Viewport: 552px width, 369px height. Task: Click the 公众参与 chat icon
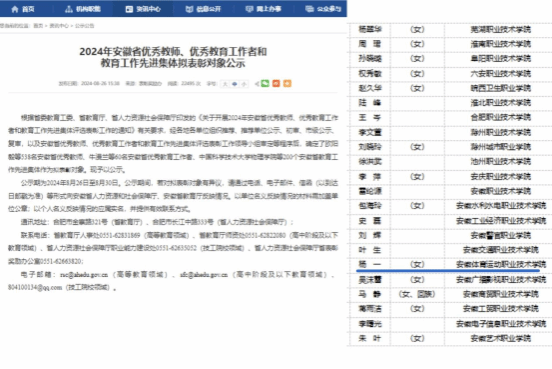click(x=309, y=9)
